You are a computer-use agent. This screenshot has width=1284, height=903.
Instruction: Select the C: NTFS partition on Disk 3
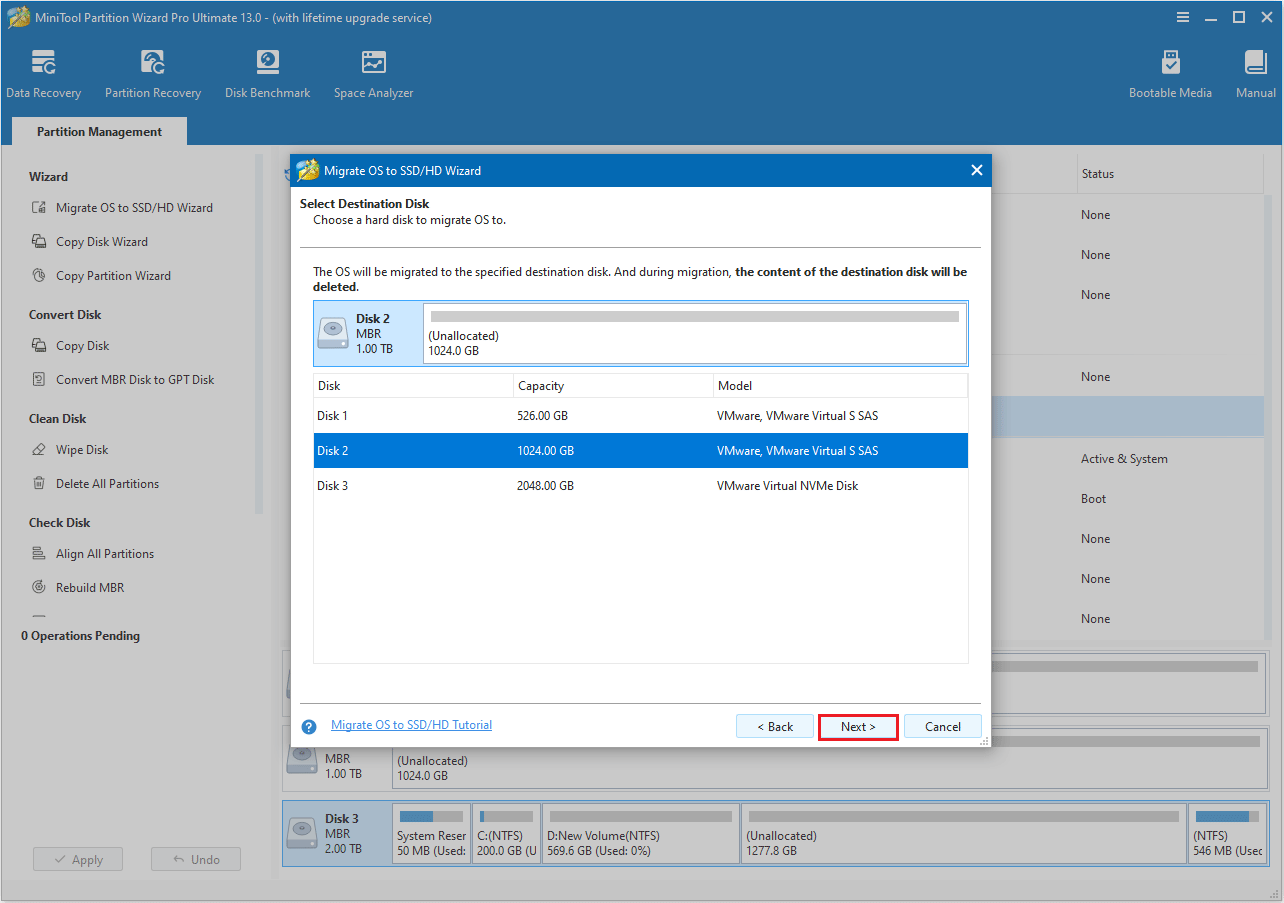[505, 833]
